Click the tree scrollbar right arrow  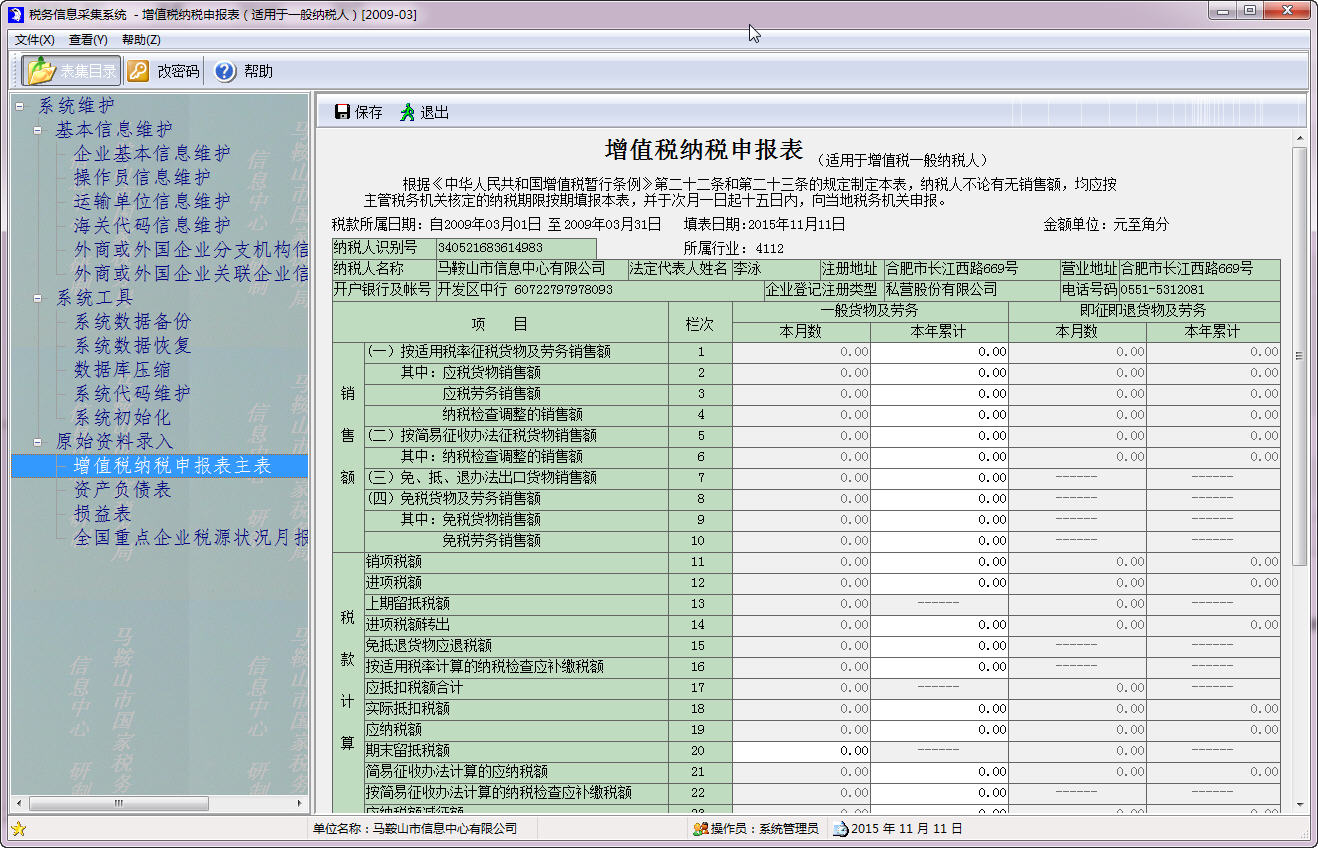coord(299,803)
